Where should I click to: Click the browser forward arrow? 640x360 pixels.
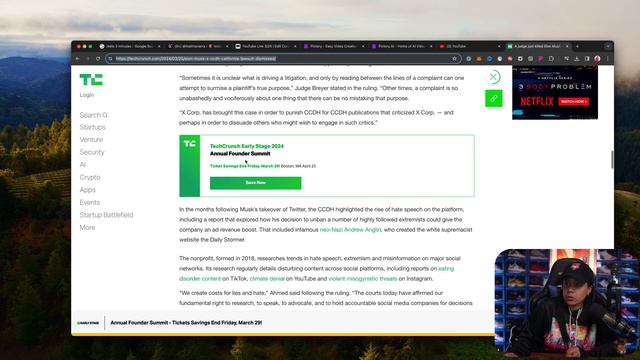(88, 59)
